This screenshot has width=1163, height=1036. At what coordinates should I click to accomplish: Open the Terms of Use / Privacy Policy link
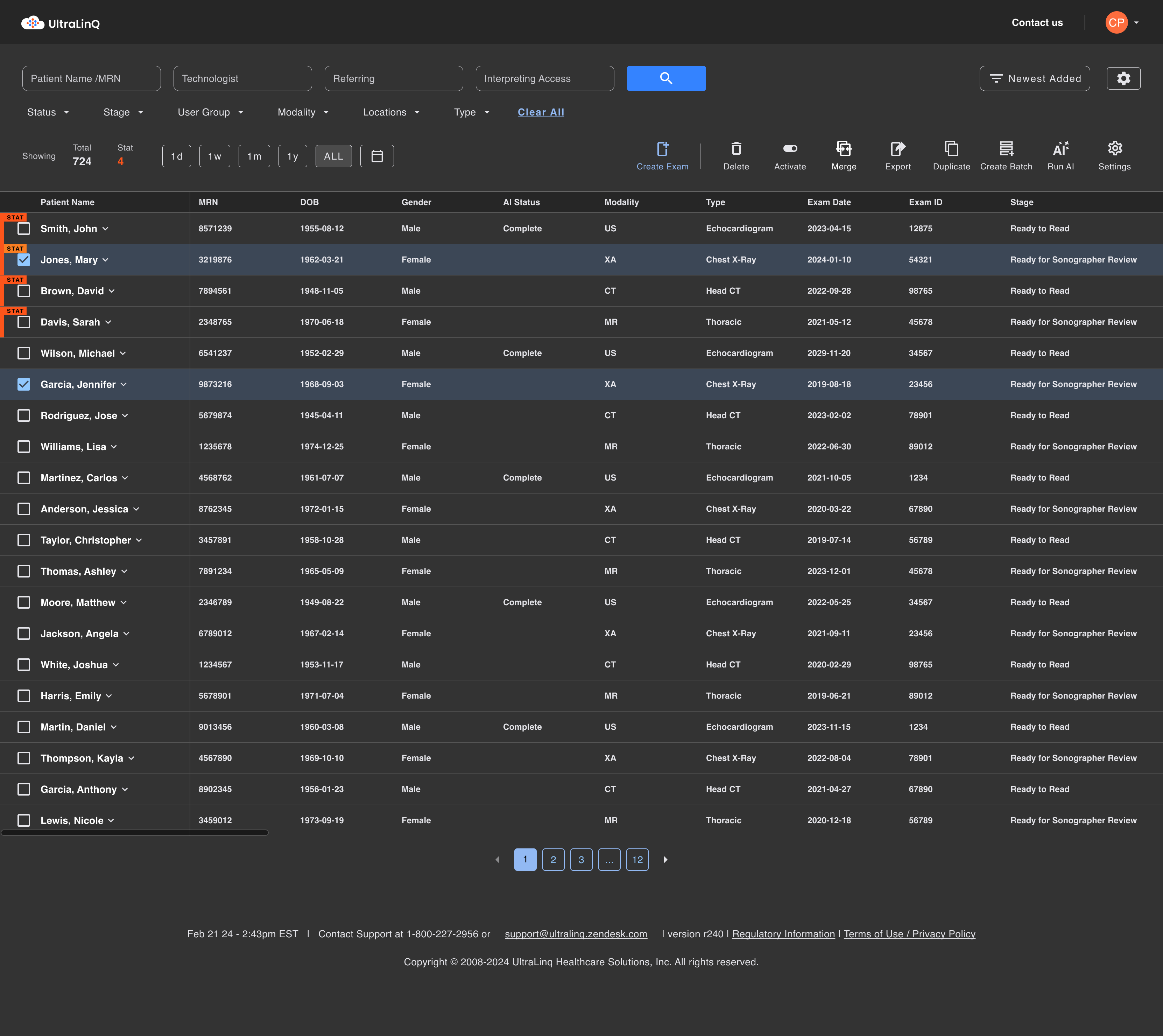click(909, 933)
